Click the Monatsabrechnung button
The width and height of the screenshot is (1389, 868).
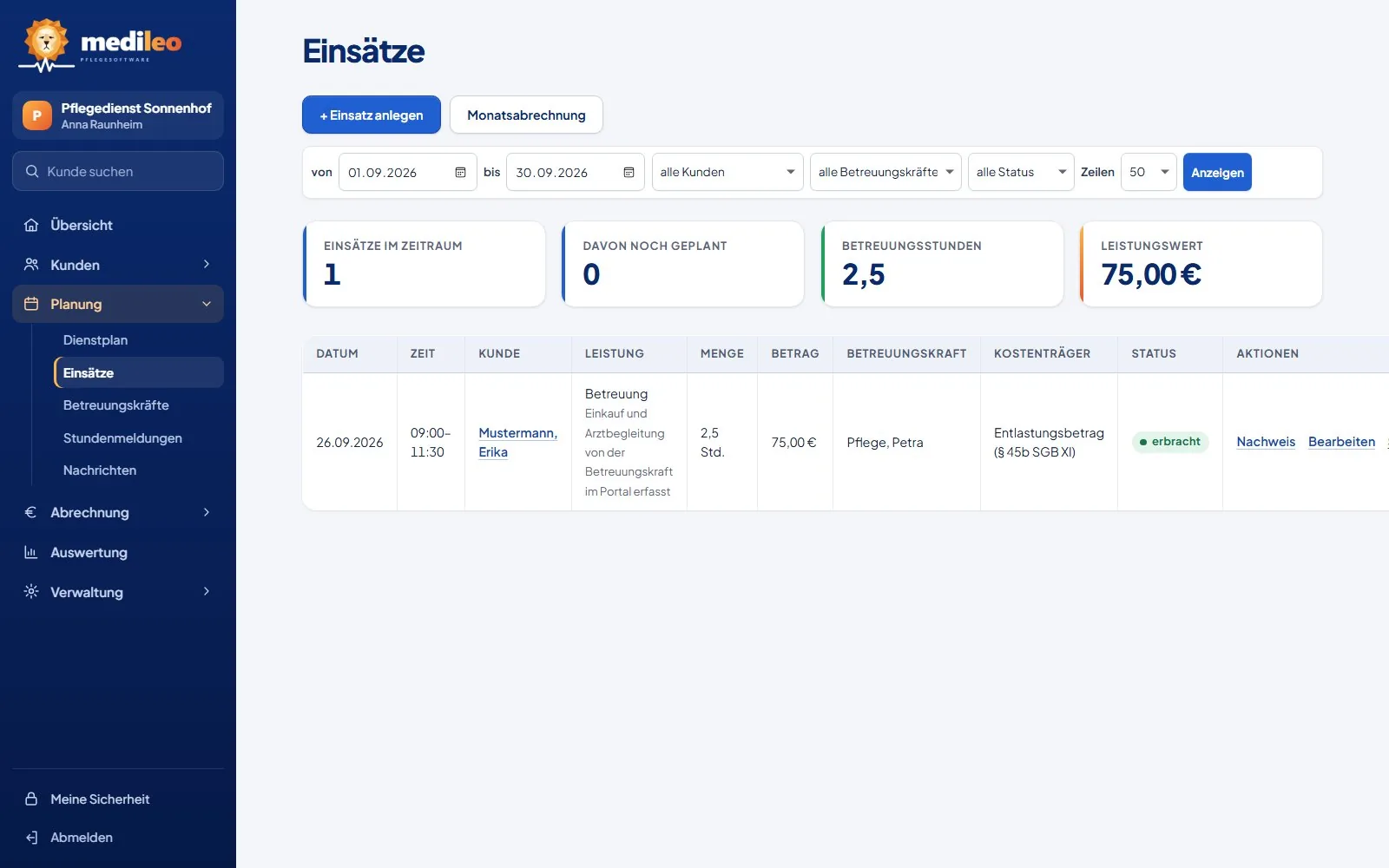pos(526,115)
